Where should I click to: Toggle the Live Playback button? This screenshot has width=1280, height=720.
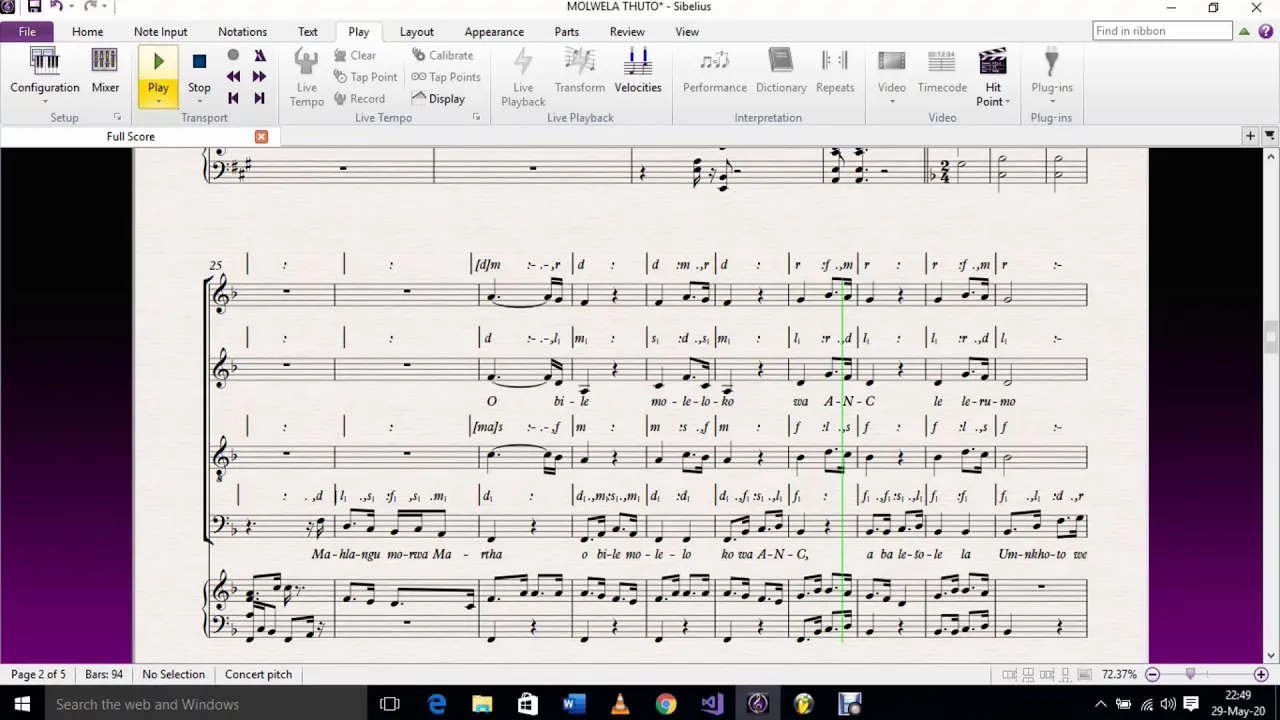point(523,77)
